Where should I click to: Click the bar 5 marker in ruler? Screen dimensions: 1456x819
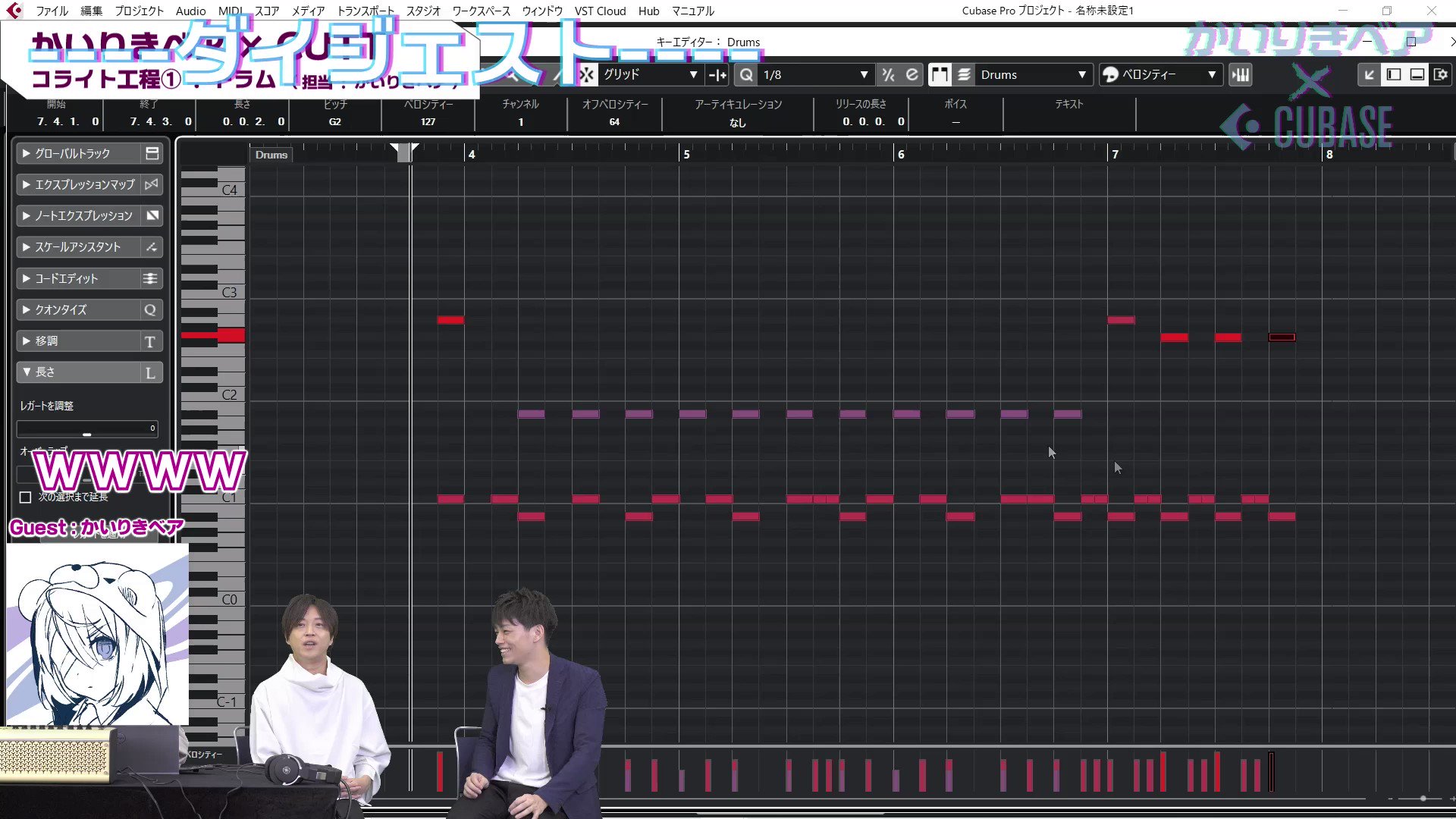coord(686,154)
